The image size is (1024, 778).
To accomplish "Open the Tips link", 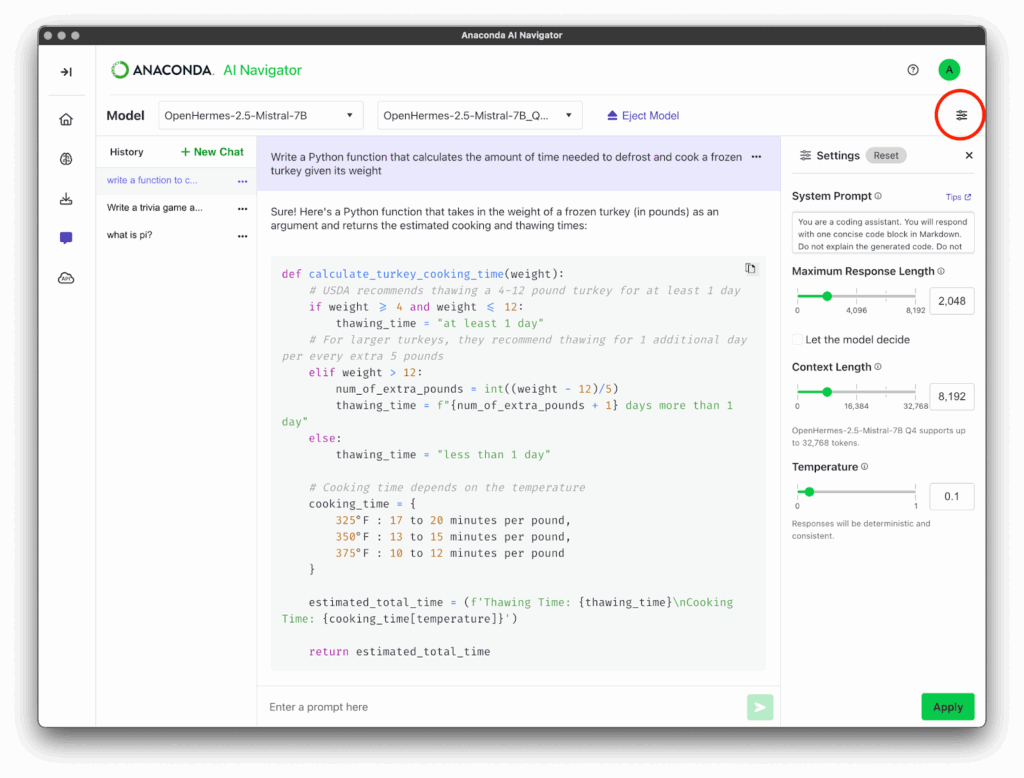I will [958, 197].
